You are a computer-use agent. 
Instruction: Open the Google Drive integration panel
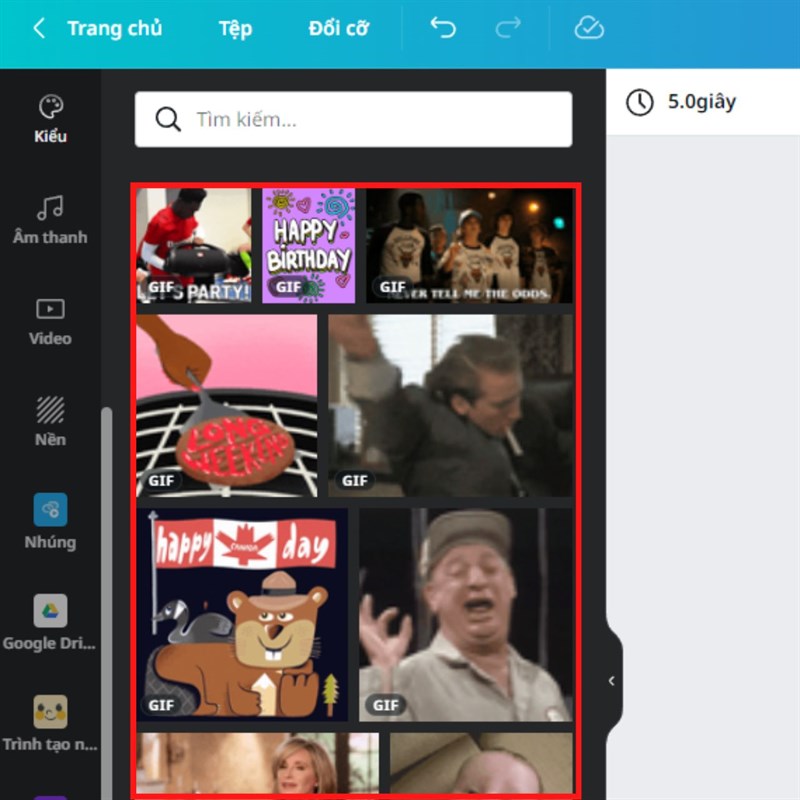[50, 622]
